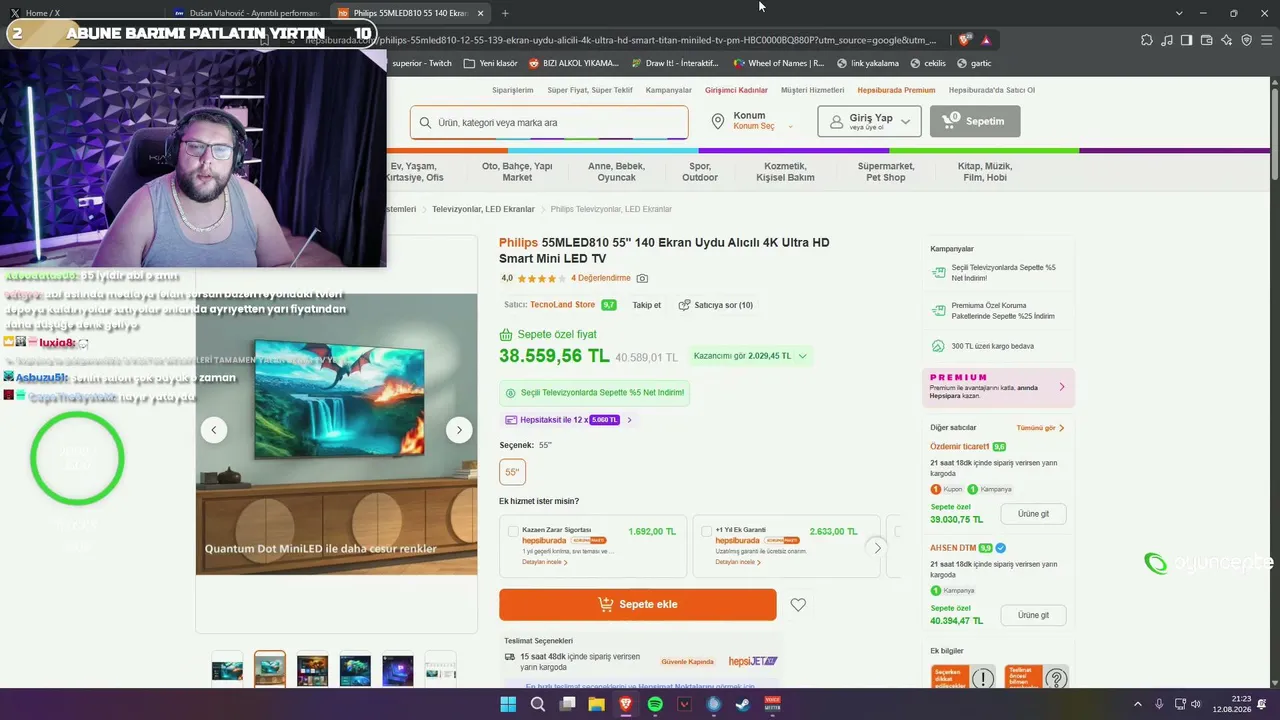
Task: Open the Yeni klasör bookmarks folder
Action: pyautogui.click(x=491, y=63)
